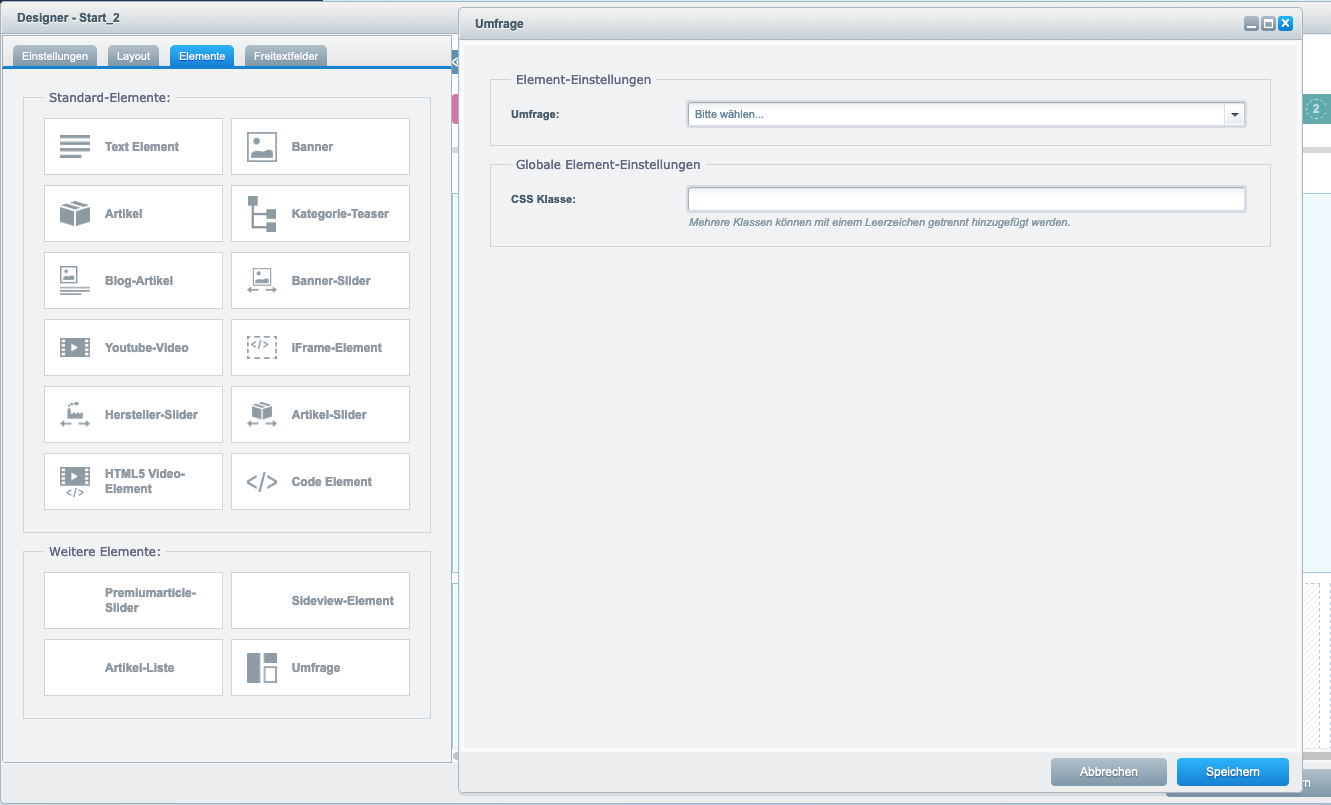This screenshot has width=1331, height=805.
Task: Choose the Youtube-Video film icon
Action: 75,348
